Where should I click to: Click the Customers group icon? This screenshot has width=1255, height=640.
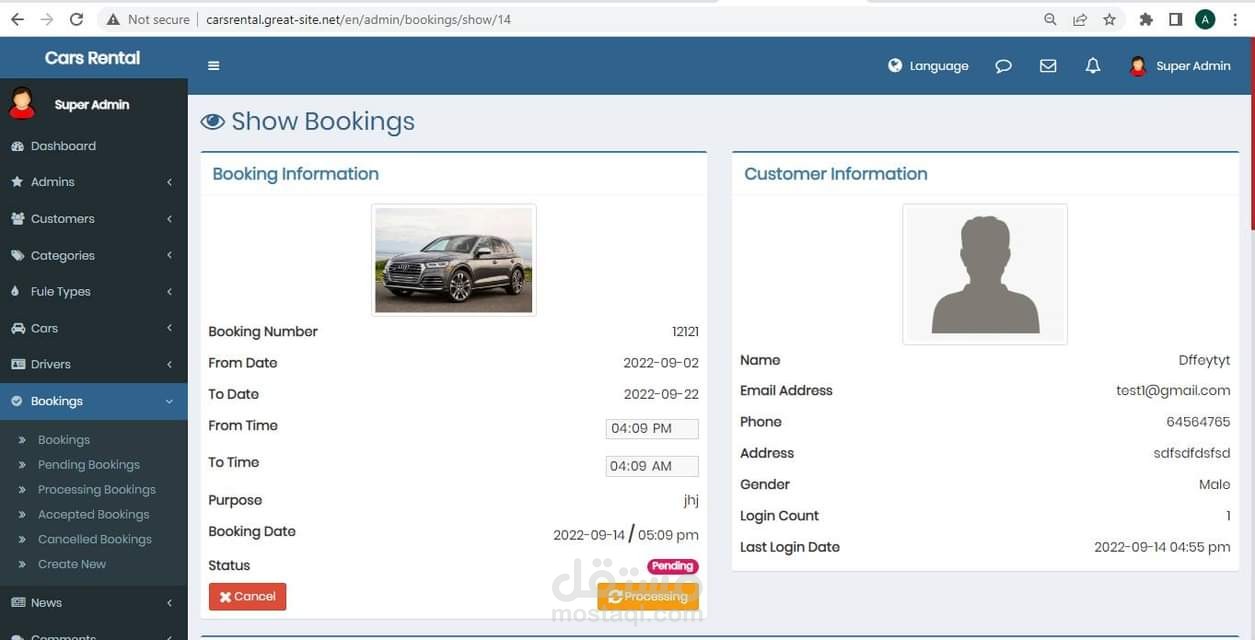[17, 219]
